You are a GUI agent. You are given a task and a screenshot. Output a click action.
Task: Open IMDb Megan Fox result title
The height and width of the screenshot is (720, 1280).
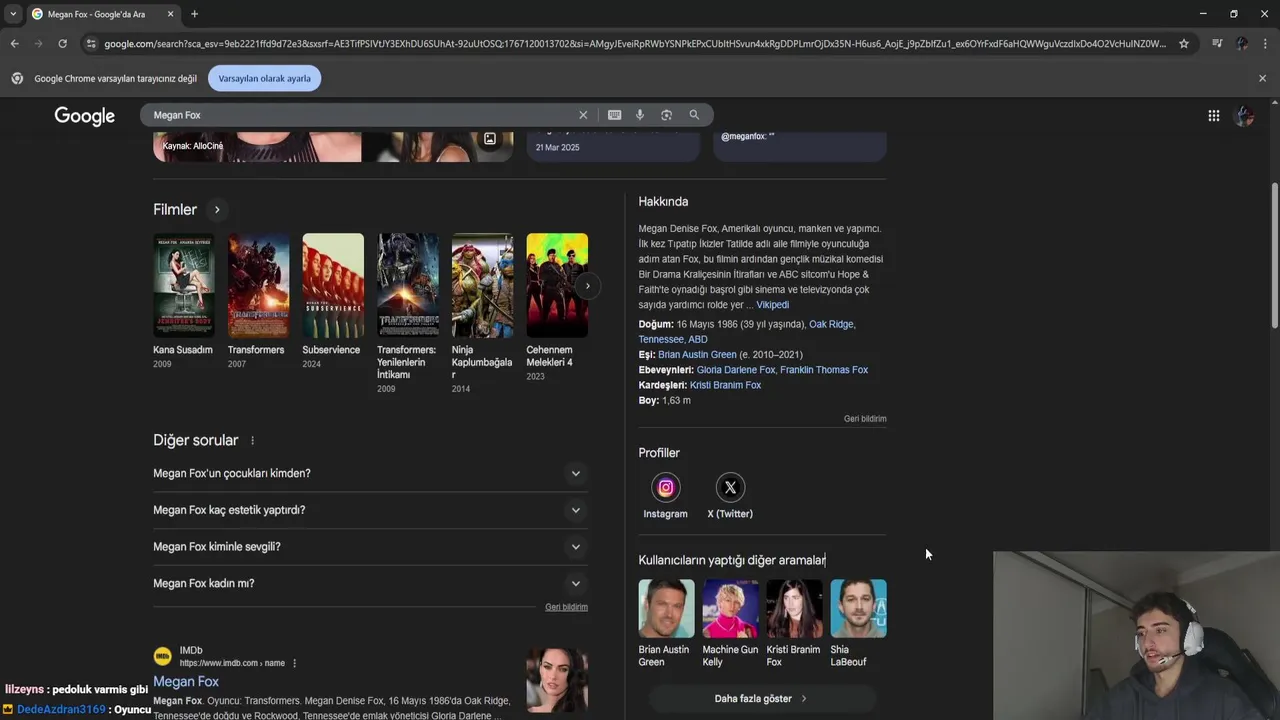click(186, 682)
